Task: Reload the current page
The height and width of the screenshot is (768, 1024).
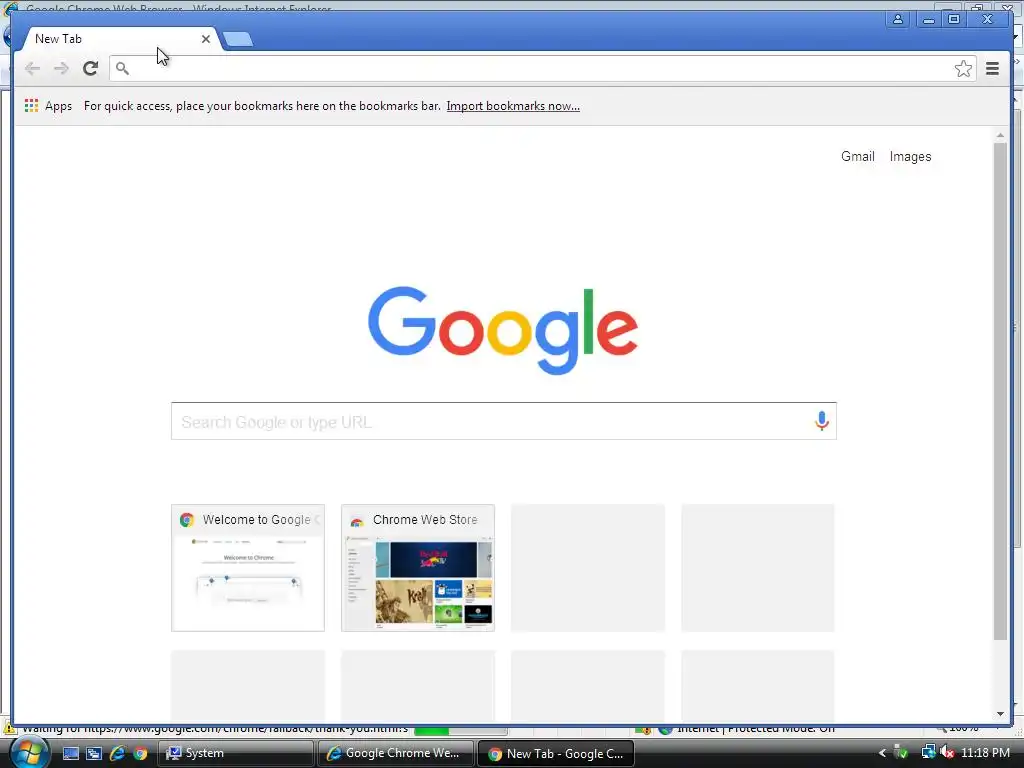Action: (x=90, y=68)
